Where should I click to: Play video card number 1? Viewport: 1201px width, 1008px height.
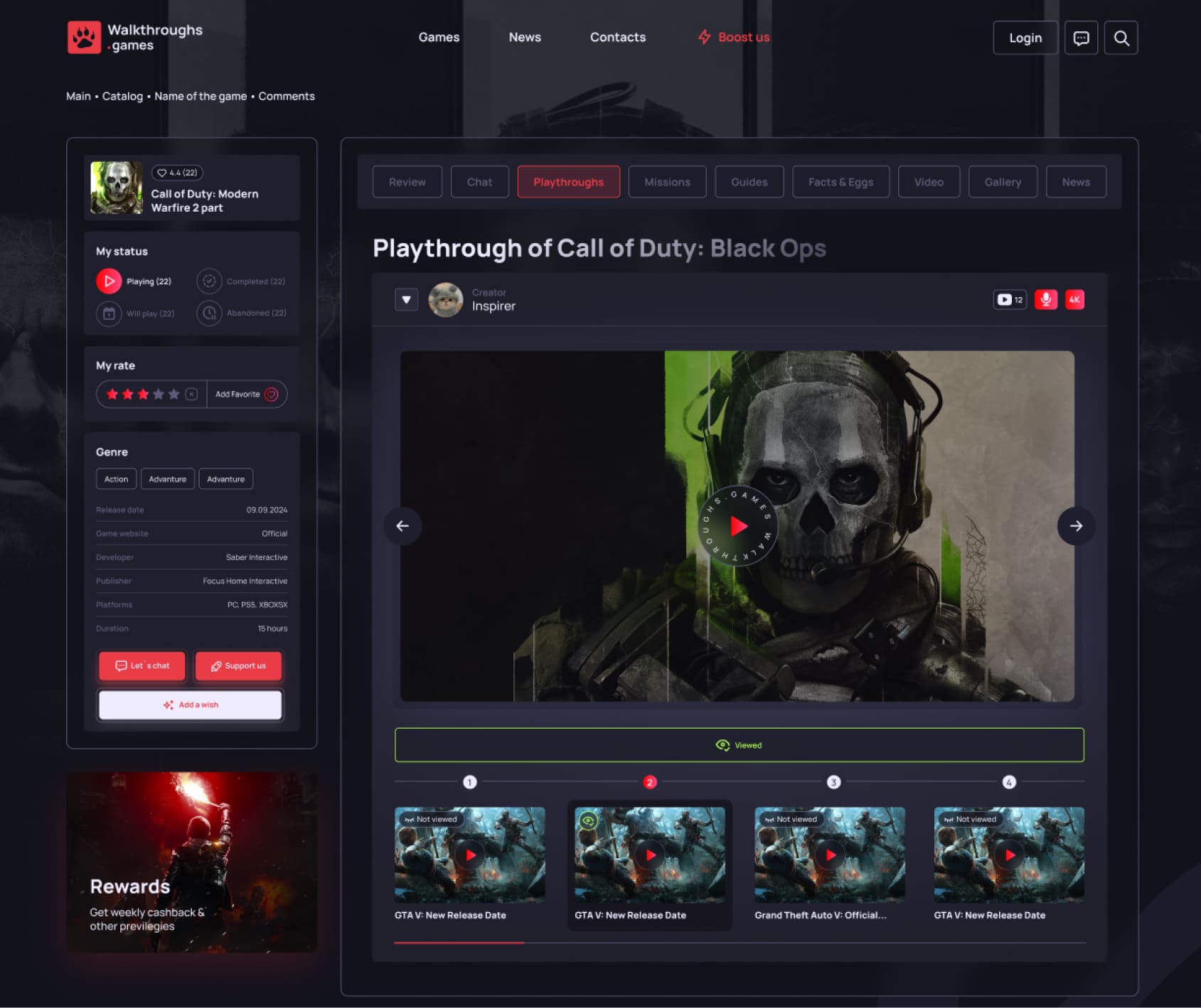[470, 855]
